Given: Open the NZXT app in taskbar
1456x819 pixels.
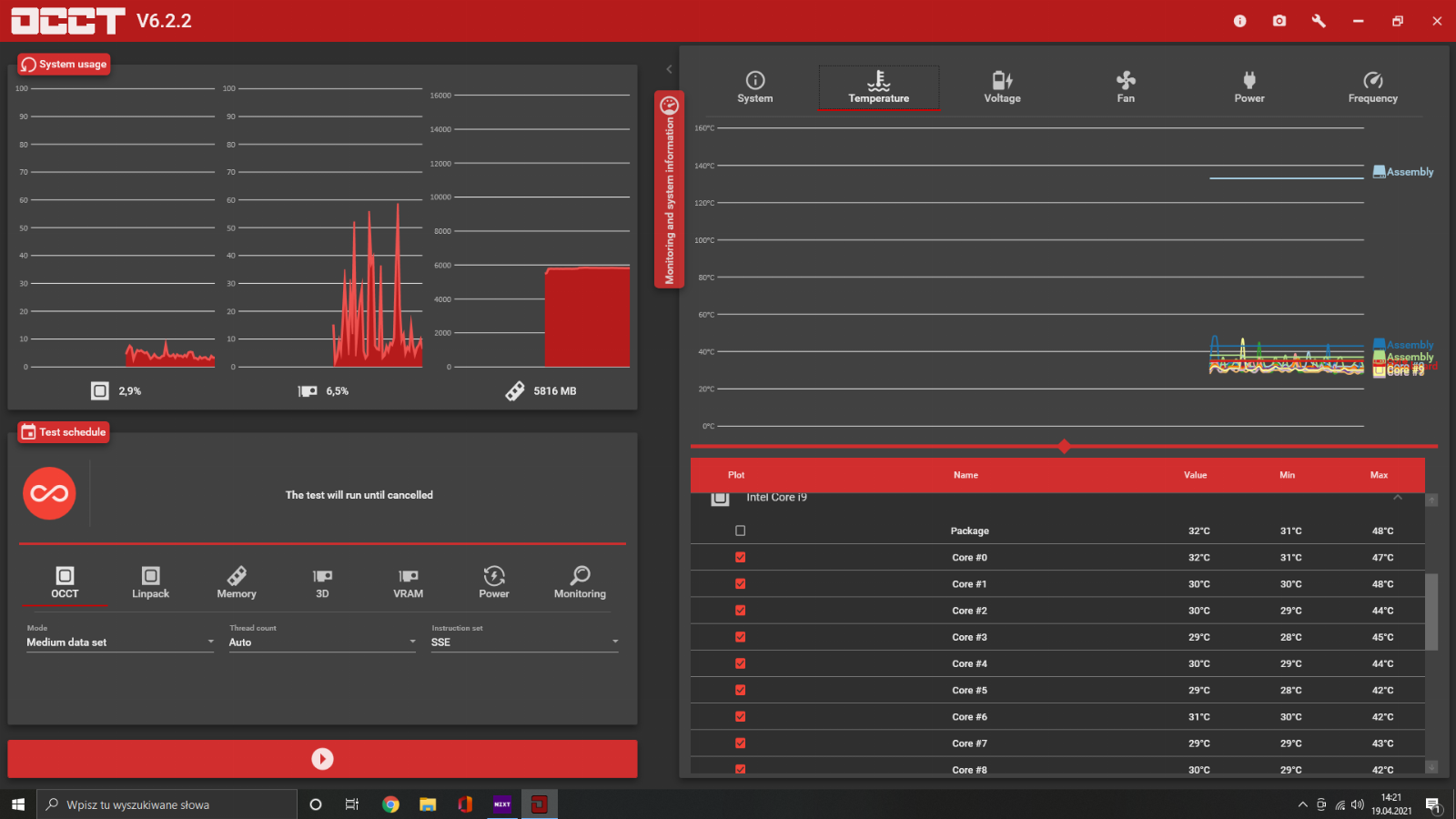Looking at the screenshot, I should [x=502, y=804].
